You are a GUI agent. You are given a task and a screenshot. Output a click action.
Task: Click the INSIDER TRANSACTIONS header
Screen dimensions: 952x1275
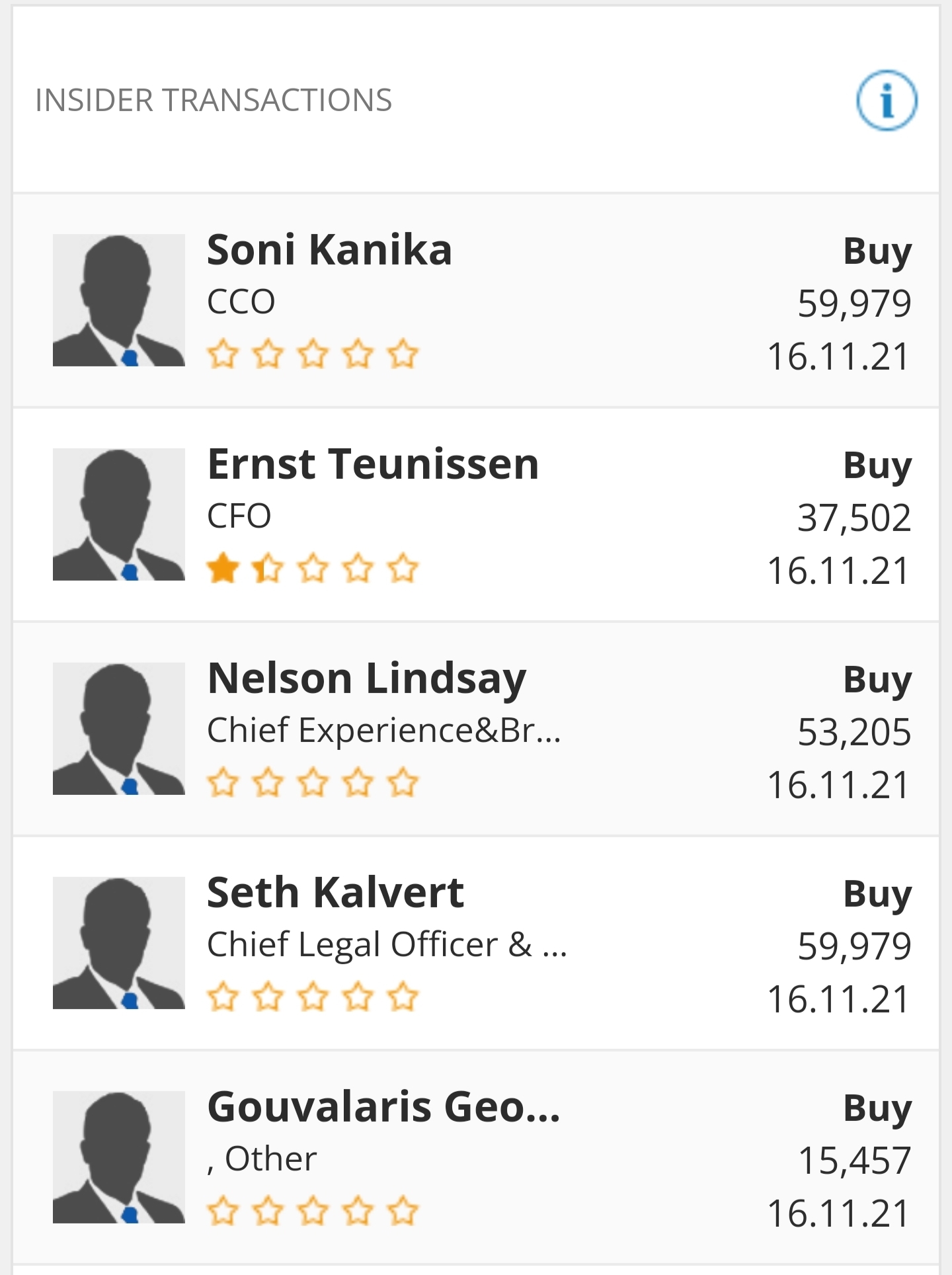(x=214, y=101)
